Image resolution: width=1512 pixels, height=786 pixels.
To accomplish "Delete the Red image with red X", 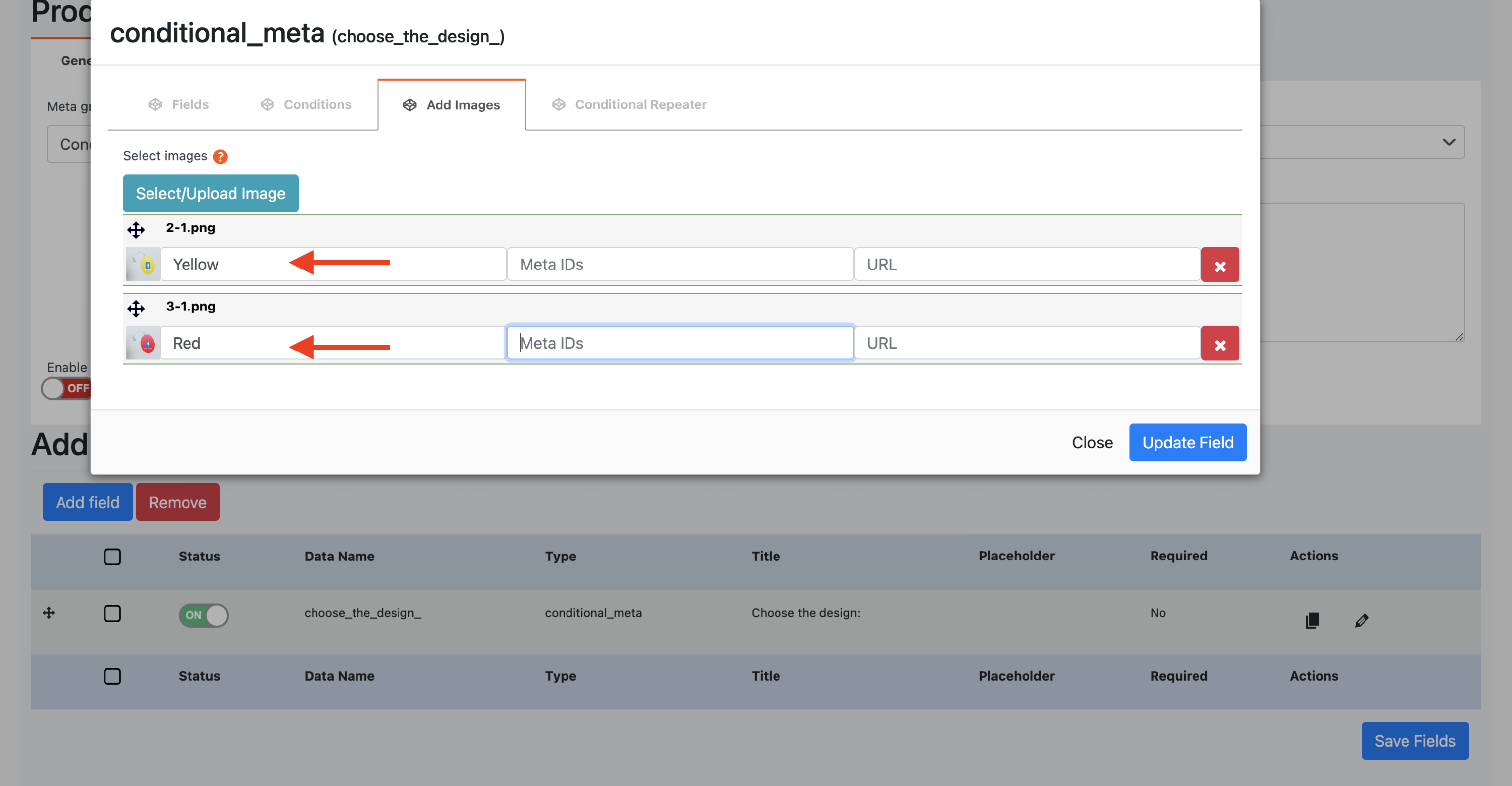I will [x=1219, y=343].
